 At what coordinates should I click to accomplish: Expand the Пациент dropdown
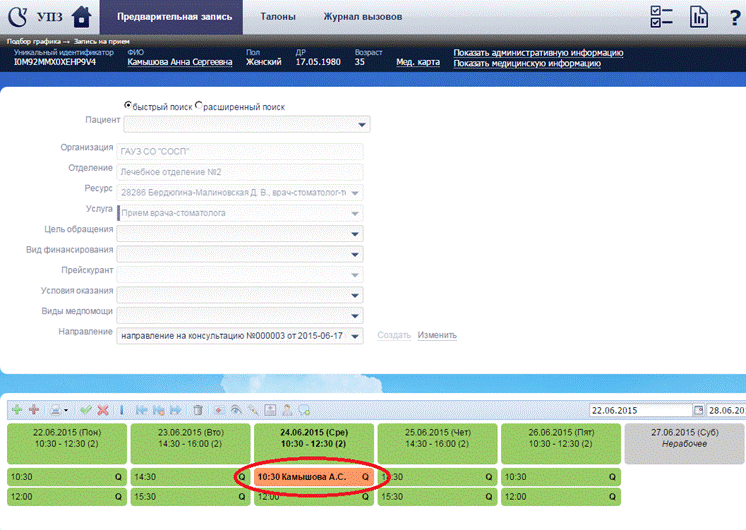pyautogui.click(x=362, y=125)
